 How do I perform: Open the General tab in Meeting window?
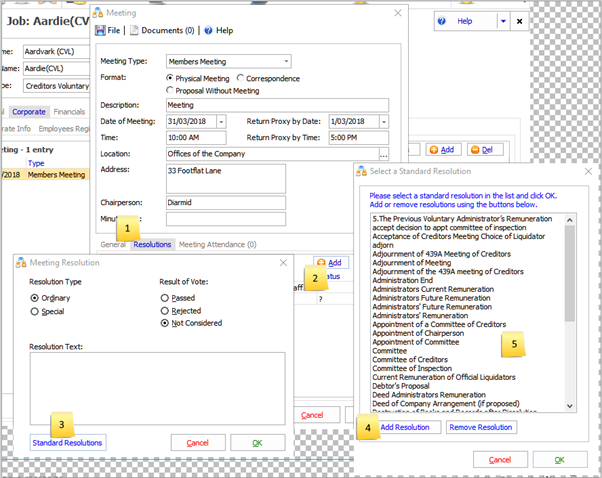[112, 244]
